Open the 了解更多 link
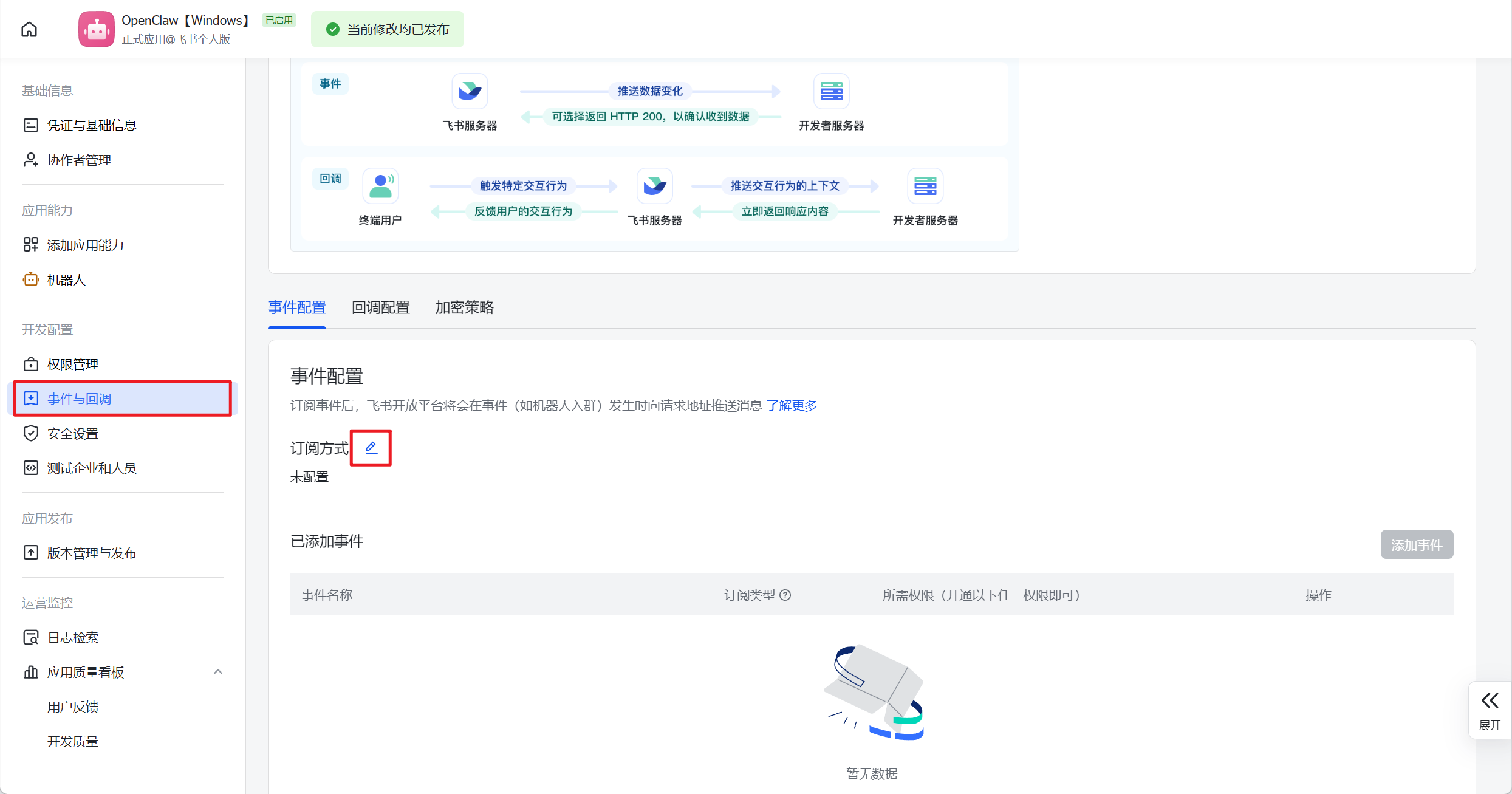 click(792, 405)
